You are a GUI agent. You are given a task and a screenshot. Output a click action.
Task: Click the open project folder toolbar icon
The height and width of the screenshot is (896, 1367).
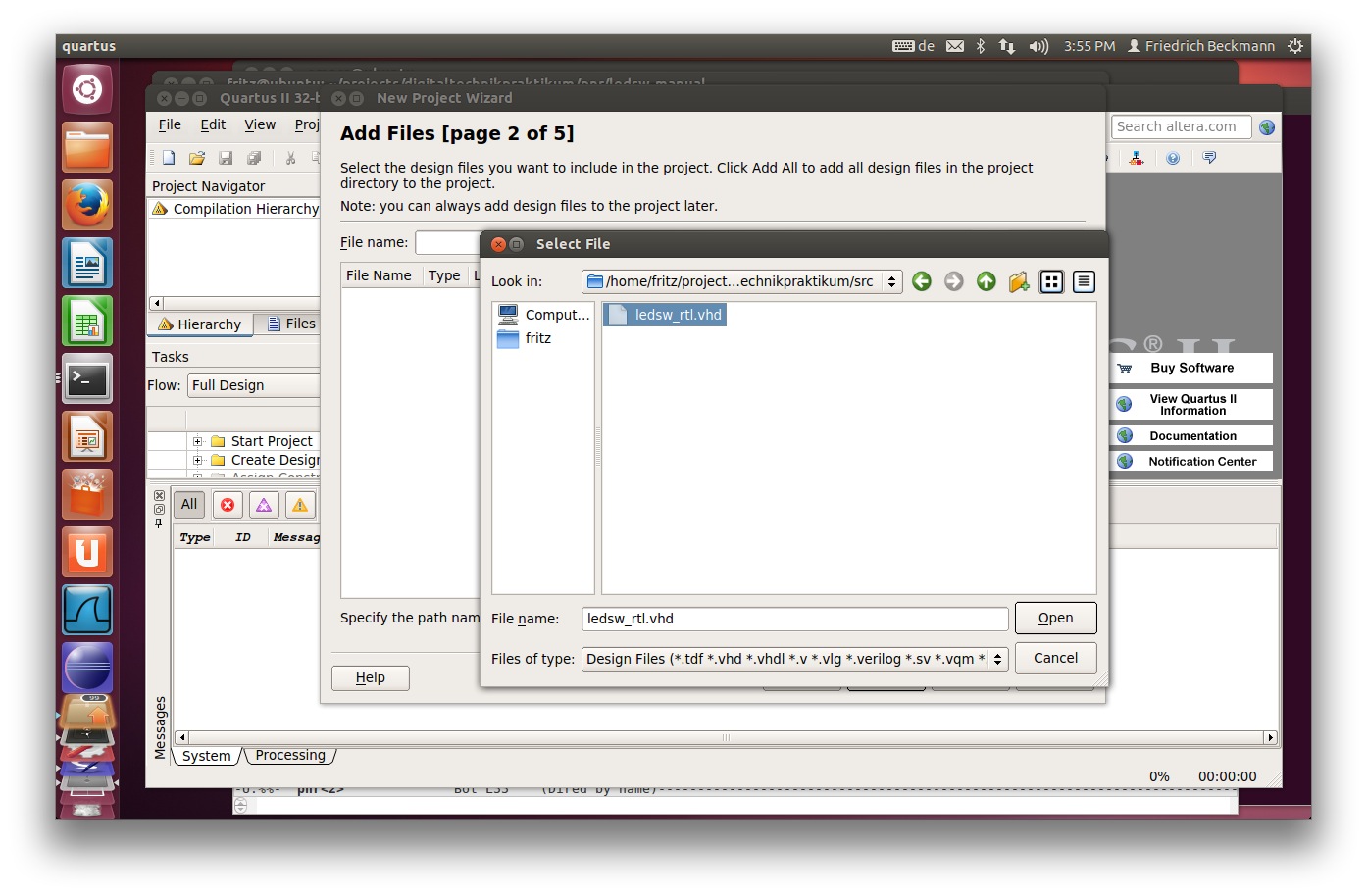point(197,158)
